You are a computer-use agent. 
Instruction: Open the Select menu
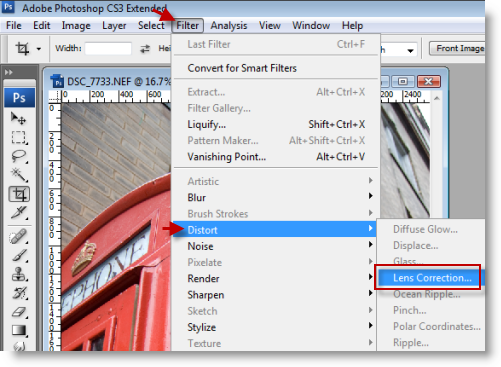(151, 25)
